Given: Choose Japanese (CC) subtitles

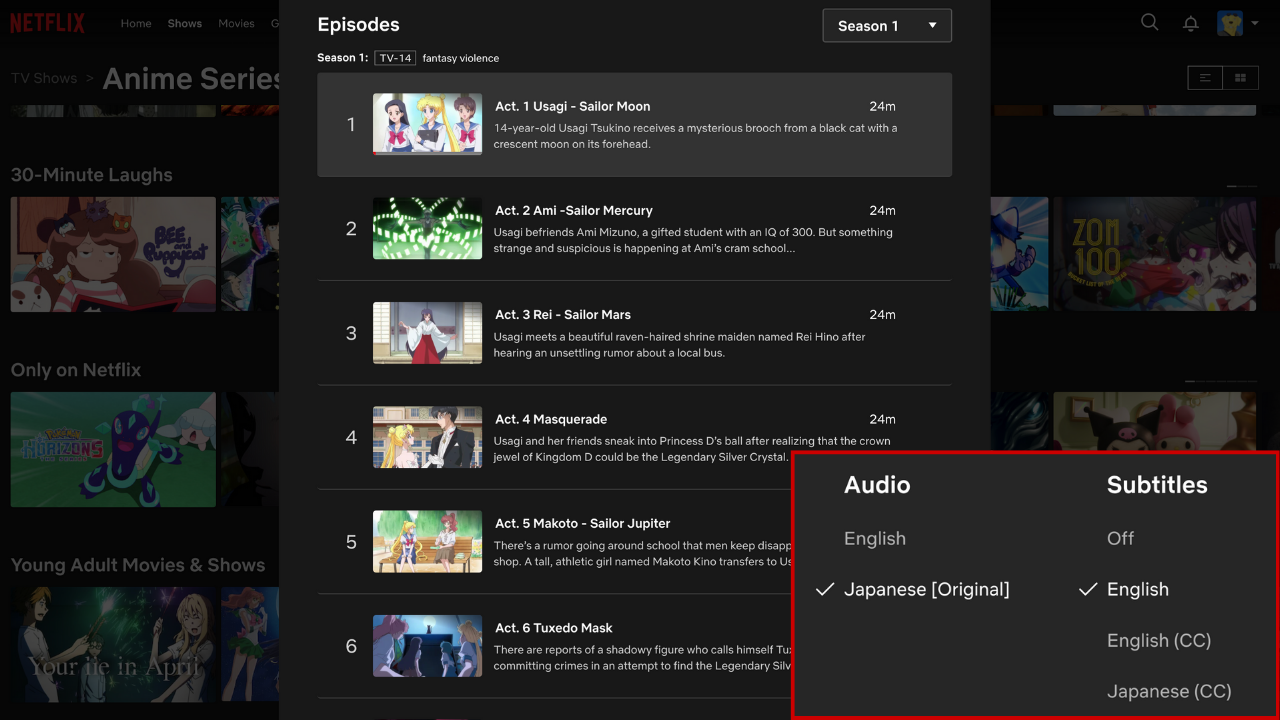Looking at the screenshot, I should 1168,691.
